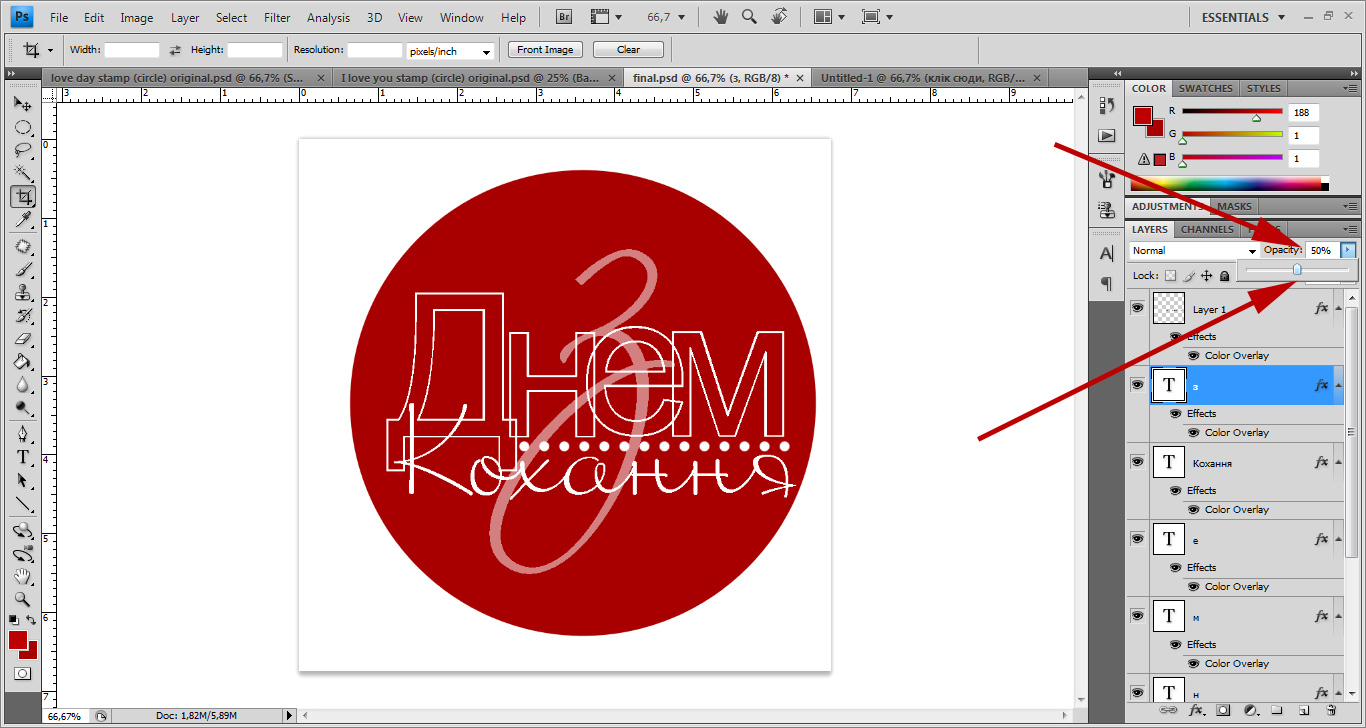The width and height of the screenshot is (1366, 728).
Task: Open the Actions panel play icon
Action: [x=1106, y=135]
